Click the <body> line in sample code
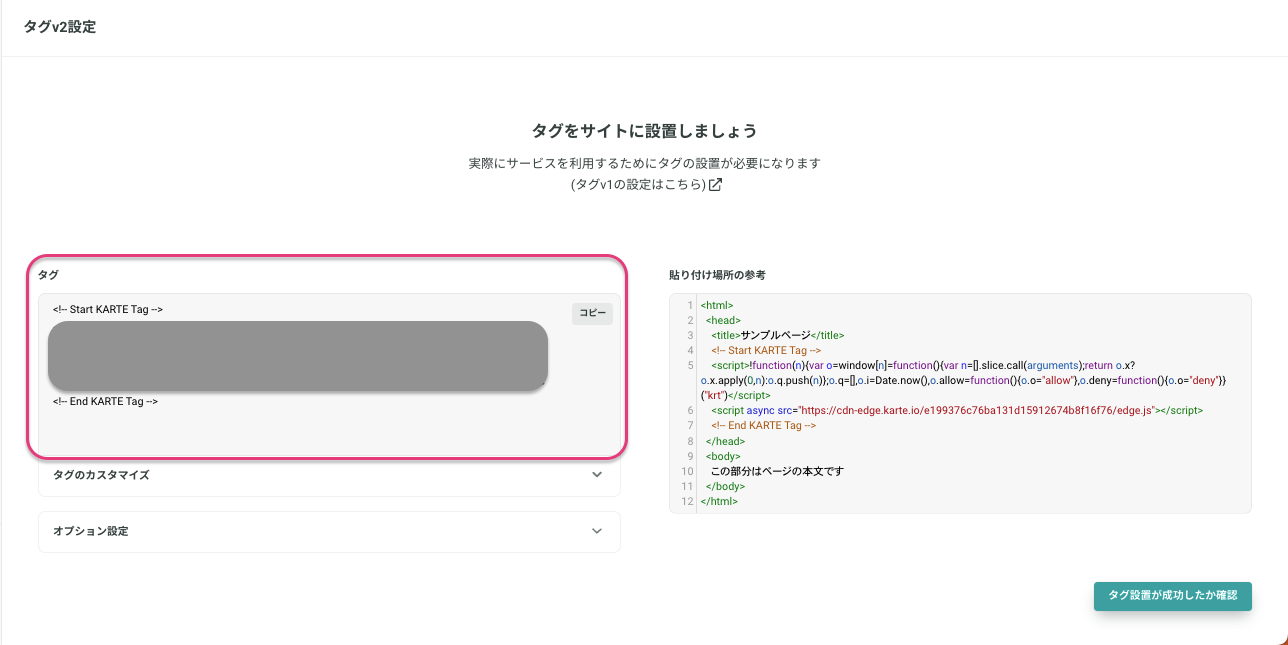 coord(724,456)
